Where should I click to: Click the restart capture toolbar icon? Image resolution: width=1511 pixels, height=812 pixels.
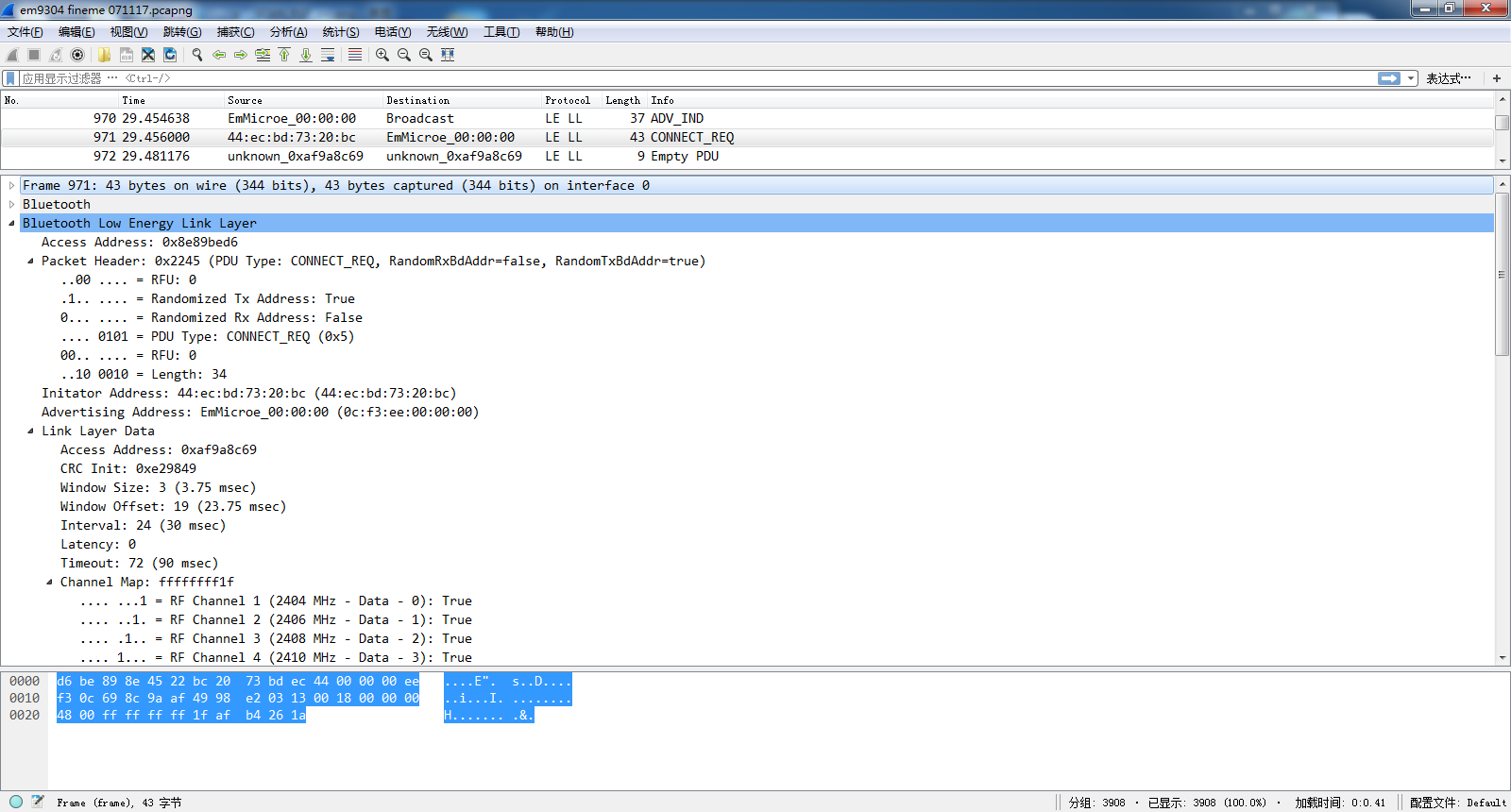point(56,55)
